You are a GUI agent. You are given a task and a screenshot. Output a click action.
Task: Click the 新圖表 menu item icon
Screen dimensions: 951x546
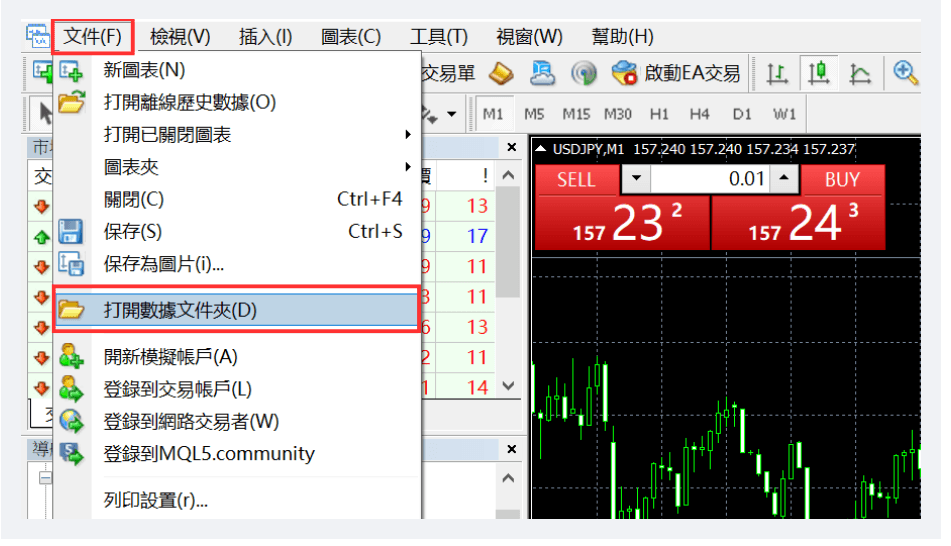click(x=72, y=70)
